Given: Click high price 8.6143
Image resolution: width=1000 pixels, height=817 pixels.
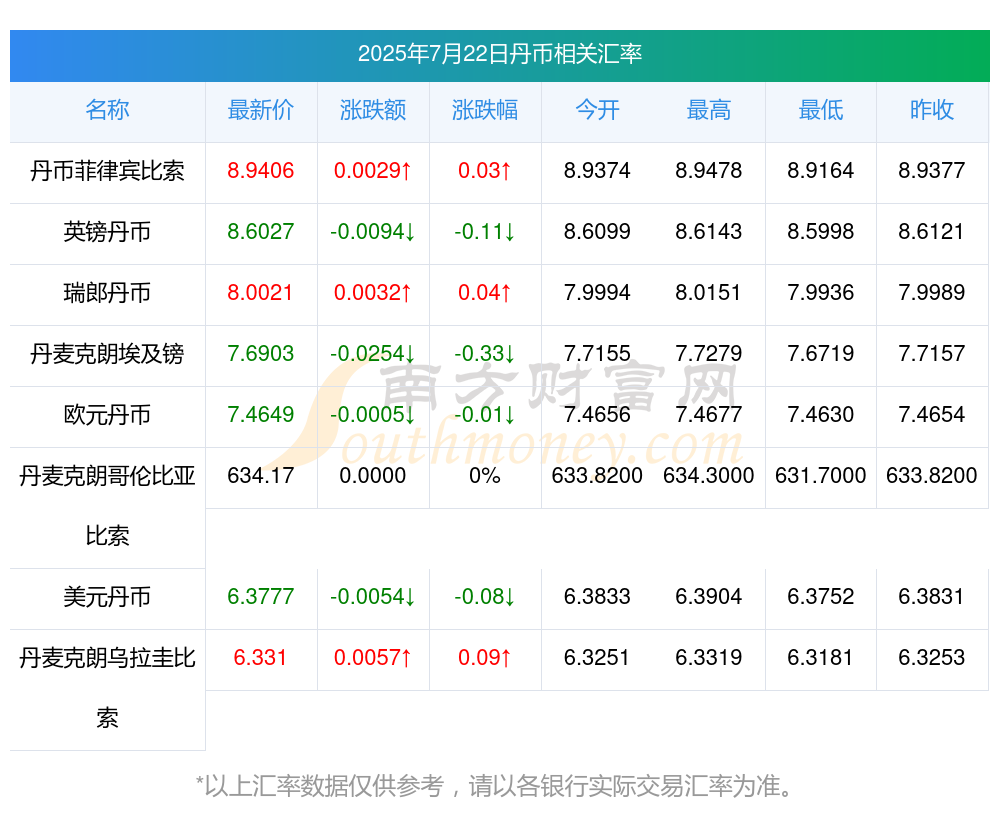Looking at the screenshot, I should 709,231.
